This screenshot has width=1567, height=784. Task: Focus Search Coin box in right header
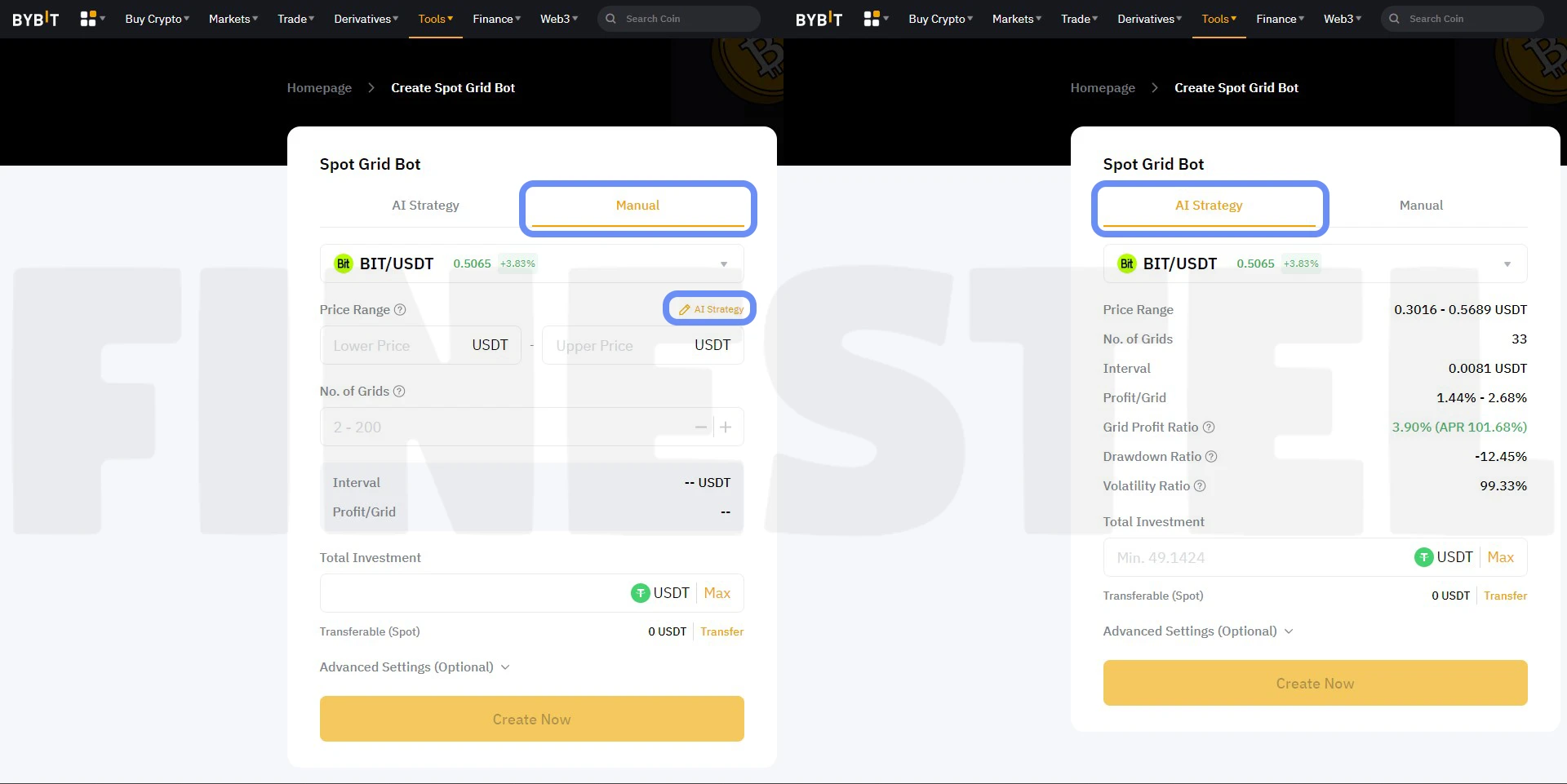tap(1463, 19)
